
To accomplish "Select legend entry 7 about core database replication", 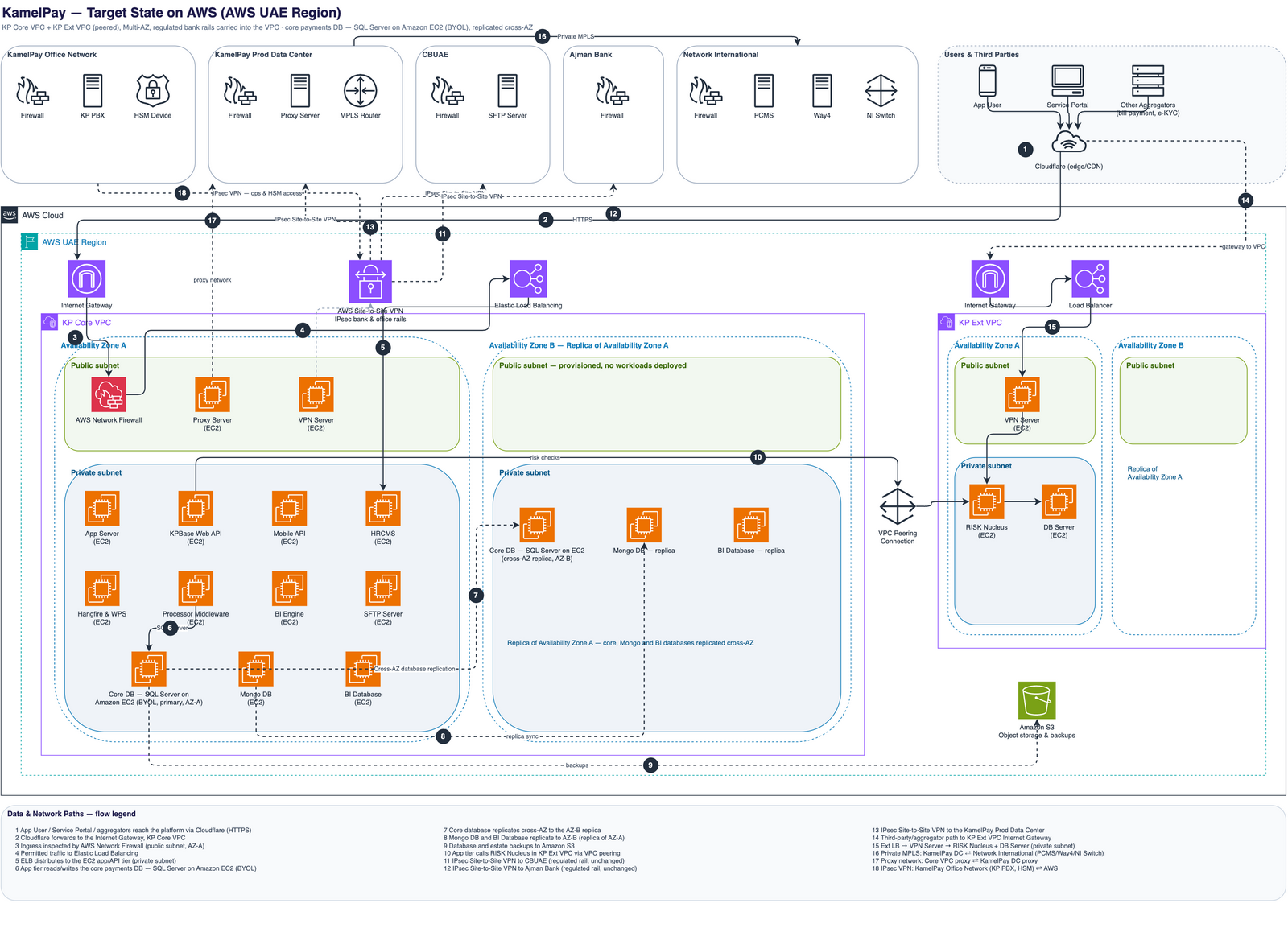I will click(x=522, y=830).
